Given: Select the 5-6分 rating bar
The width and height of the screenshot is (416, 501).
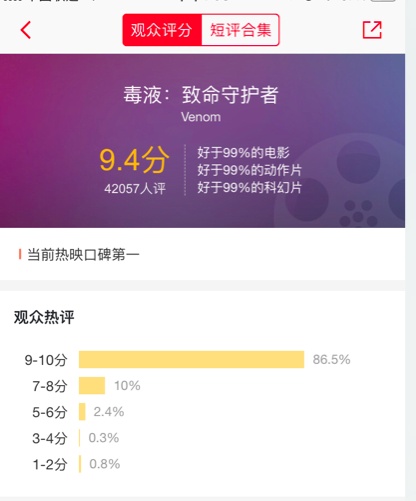Looking at the screenshot, I should point(82,412).
